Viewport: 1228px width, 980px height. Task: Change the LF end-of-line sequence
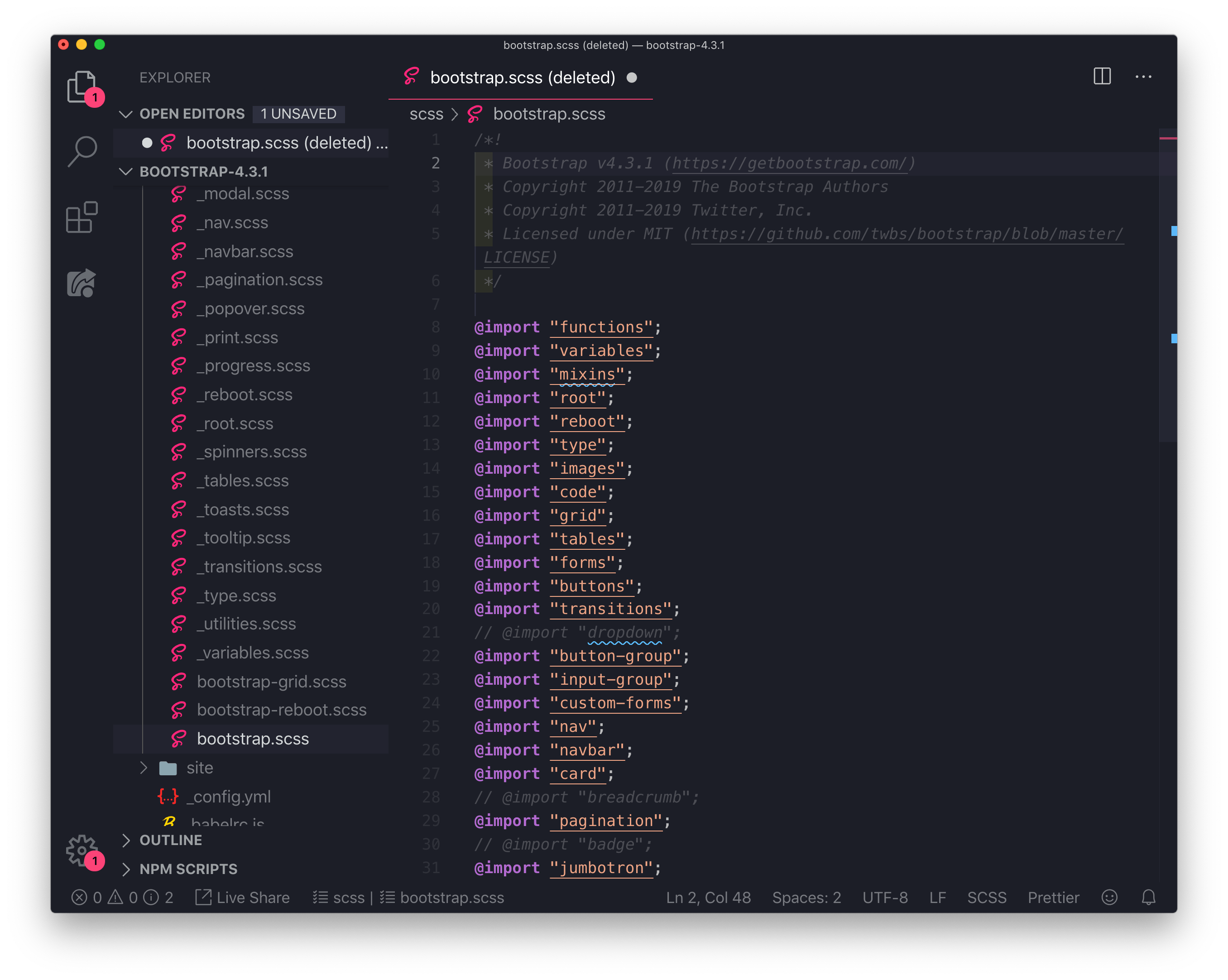coord(937,898)
